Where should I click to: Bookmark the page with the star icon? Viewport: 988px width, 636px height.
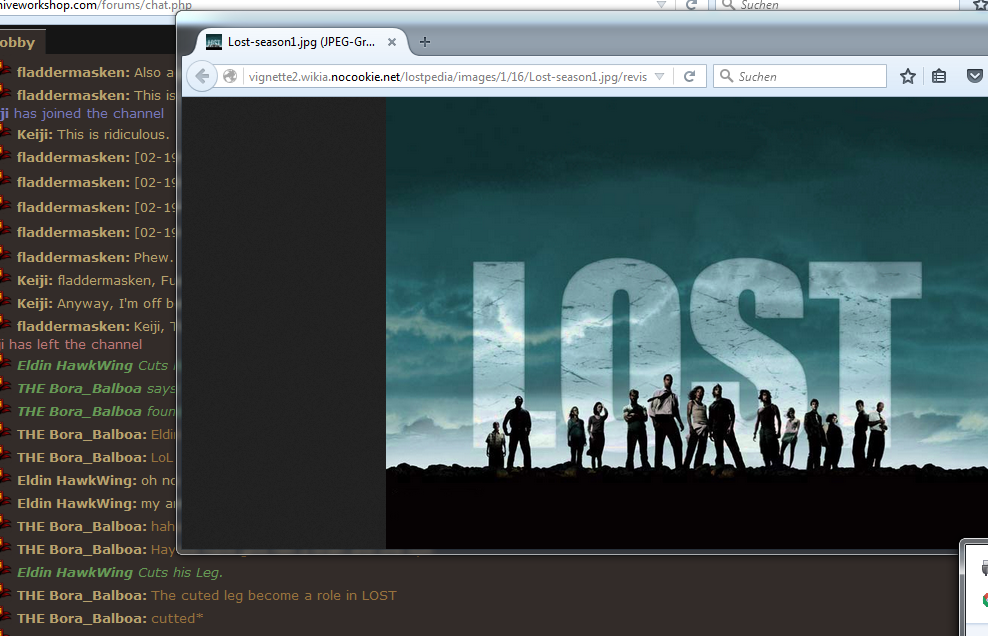[x=907, y=76]
